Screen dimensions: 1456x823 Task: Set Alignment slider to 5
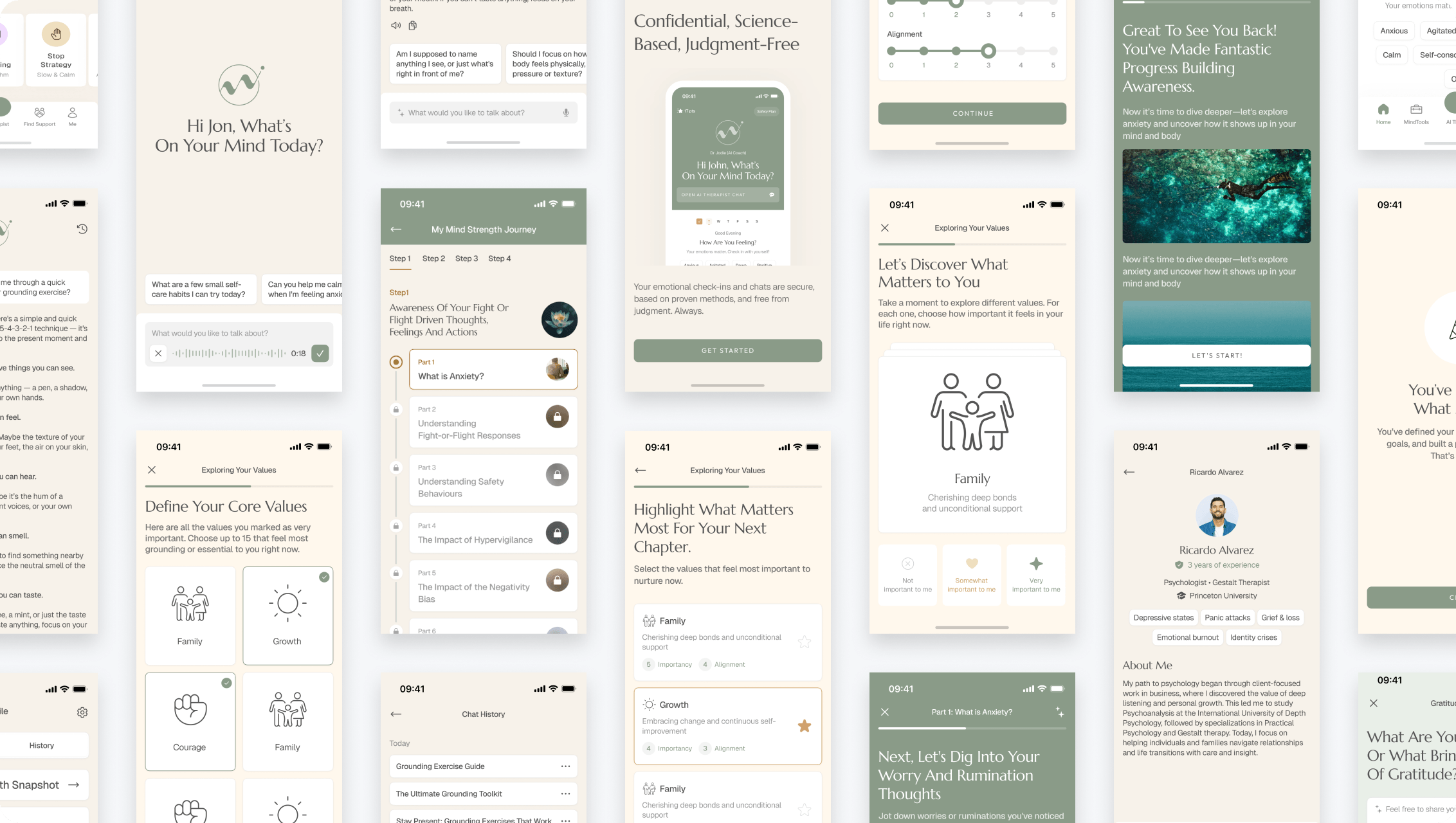coord(1053,51)
